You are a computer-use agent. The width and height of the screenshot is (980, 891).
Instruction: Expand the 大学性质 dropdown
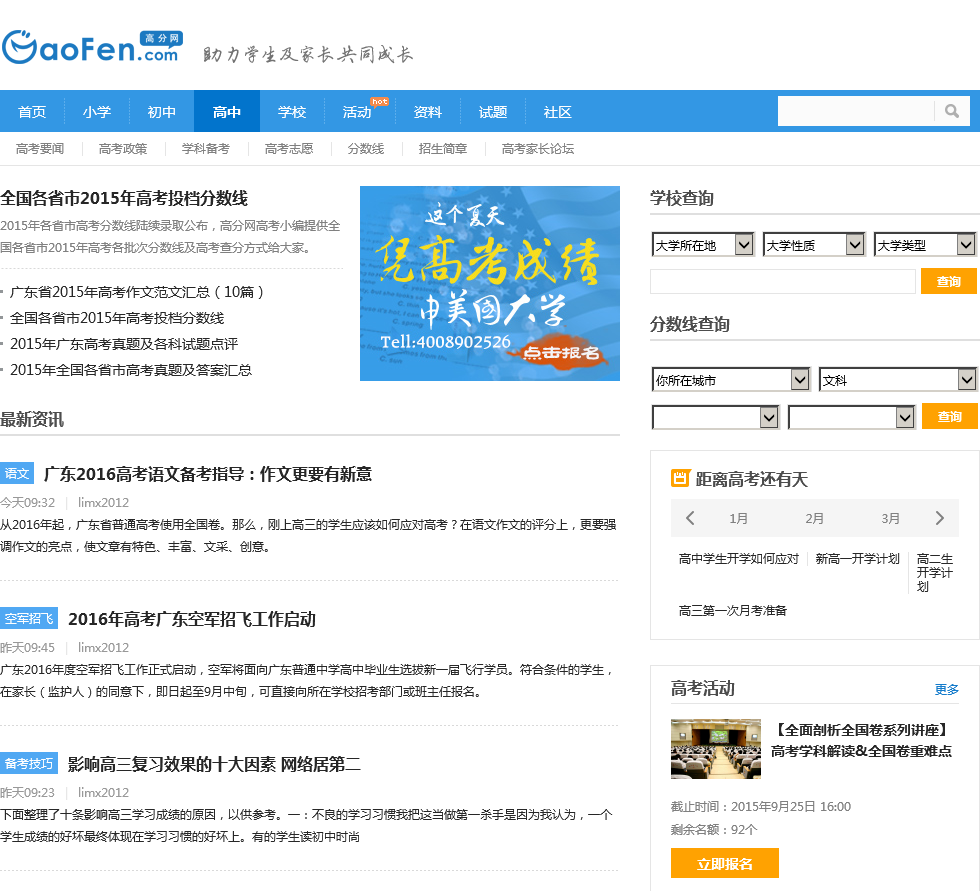(814, 245)
